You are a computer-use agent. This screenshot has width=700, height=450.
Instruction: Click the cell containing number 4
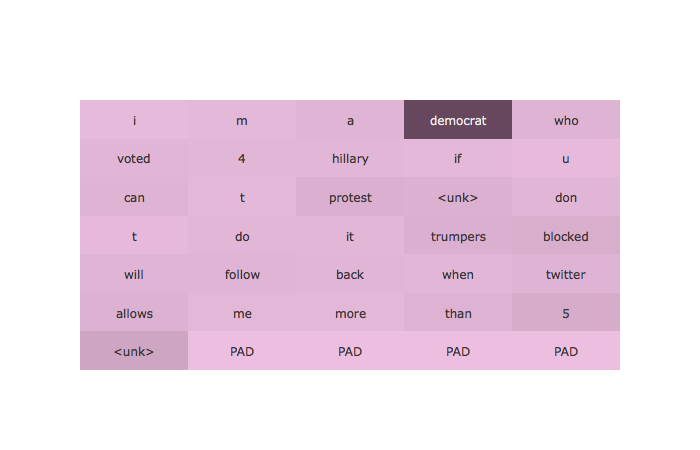242,159
